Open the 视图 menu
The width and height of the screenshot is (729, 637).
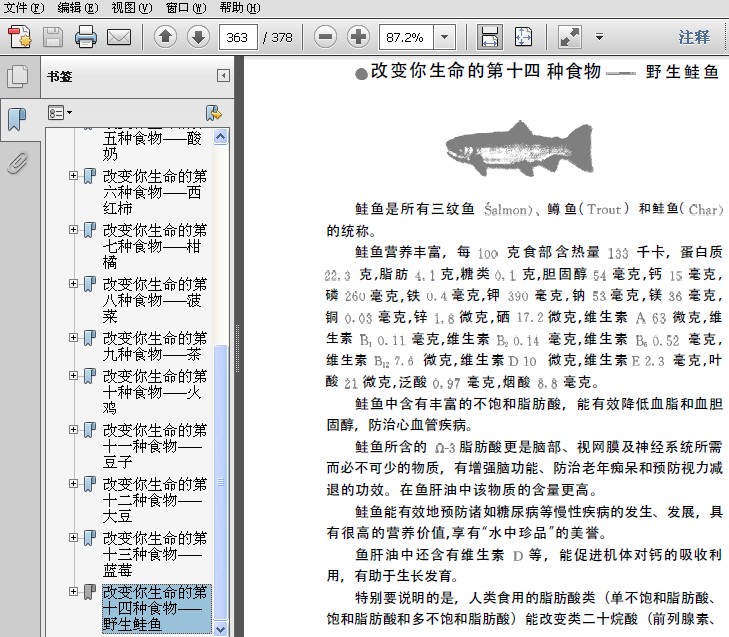click(131, 7)
